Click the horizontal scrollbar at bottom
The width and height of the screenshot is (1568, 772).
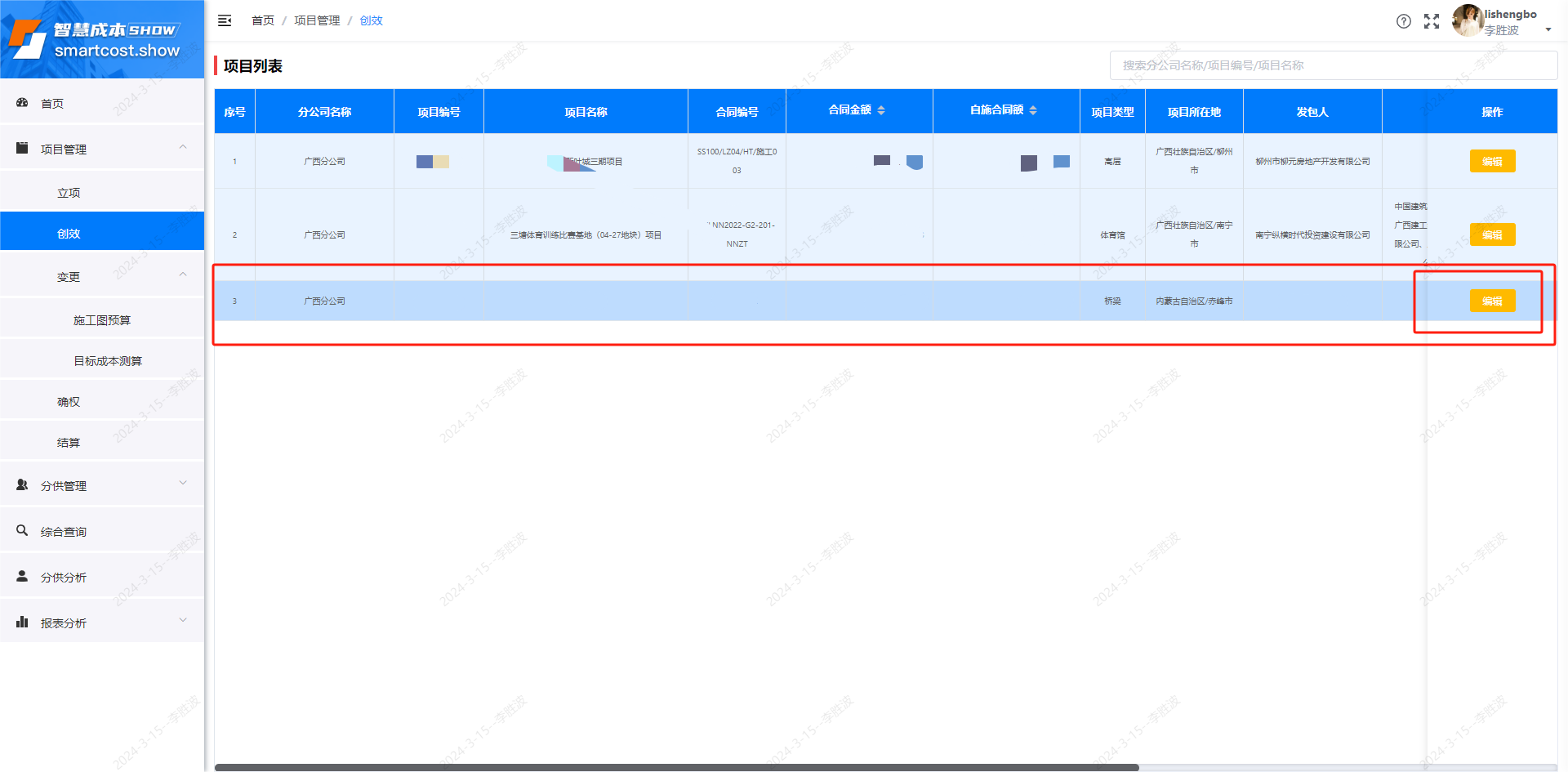(676, 767)
